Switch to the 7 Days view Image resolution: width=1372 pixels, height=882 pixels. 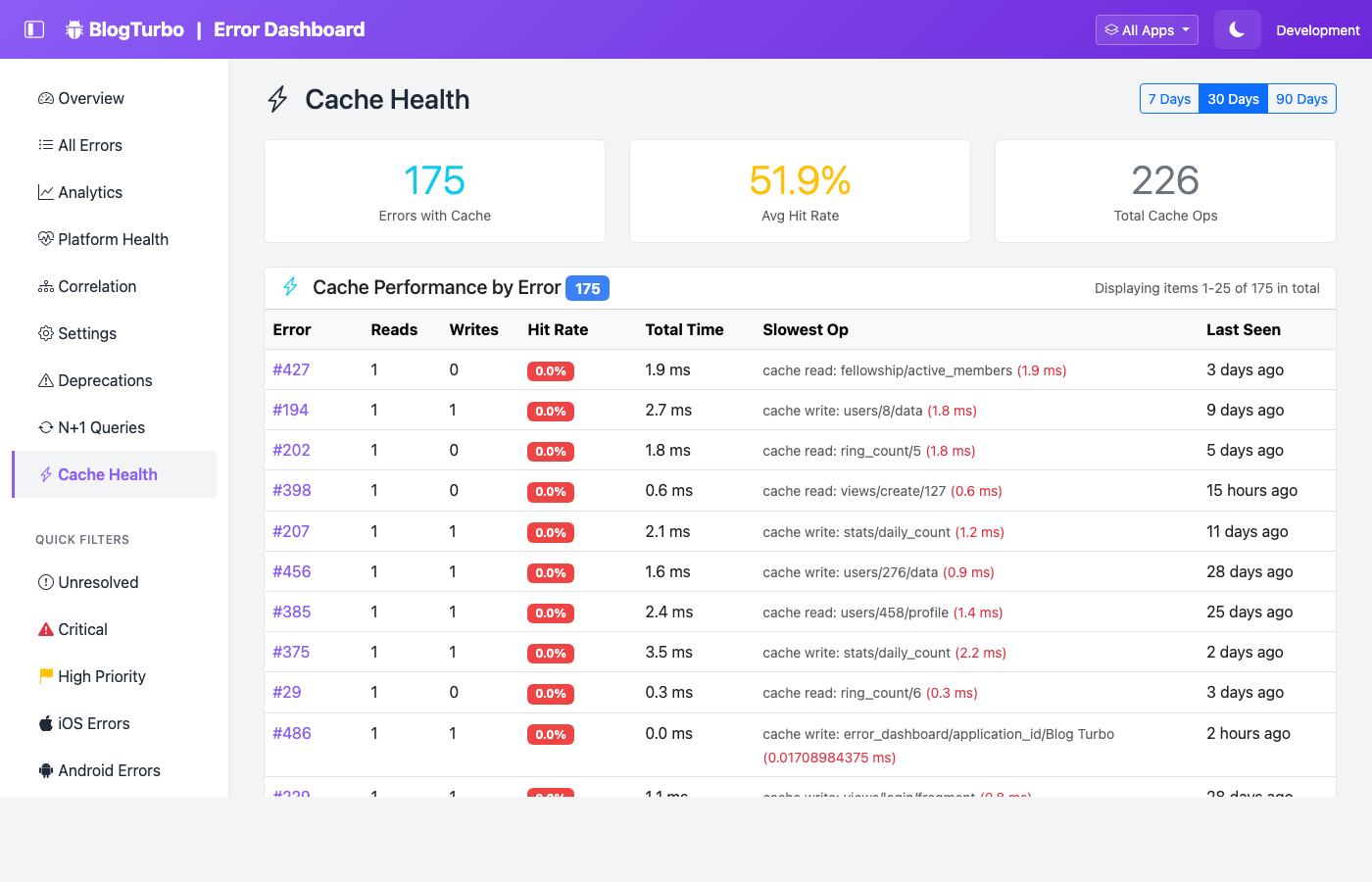coord(1169,98)
